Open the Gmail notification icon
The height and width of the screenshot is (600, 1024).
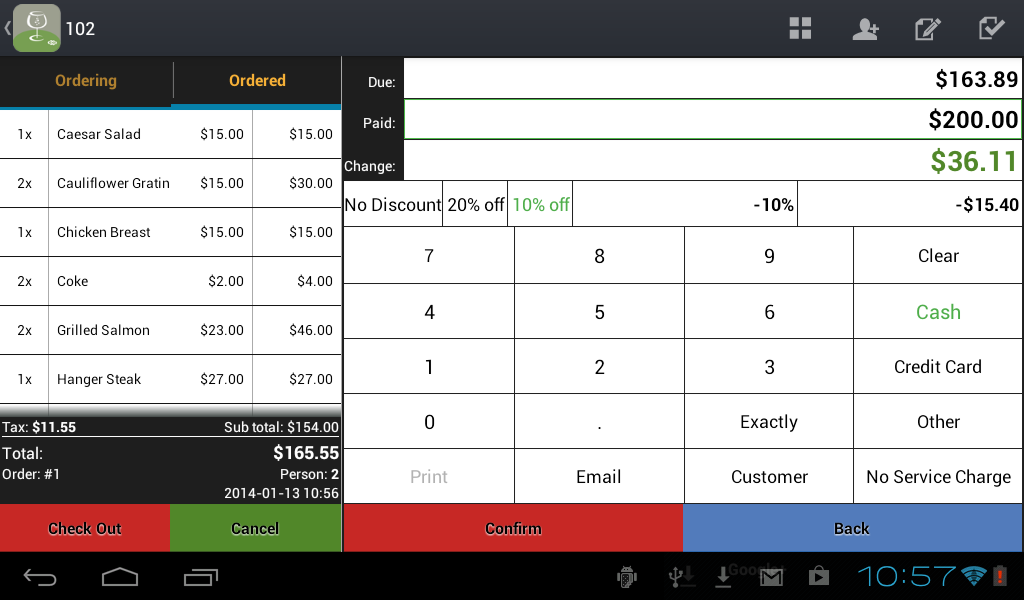click(771, 577)
